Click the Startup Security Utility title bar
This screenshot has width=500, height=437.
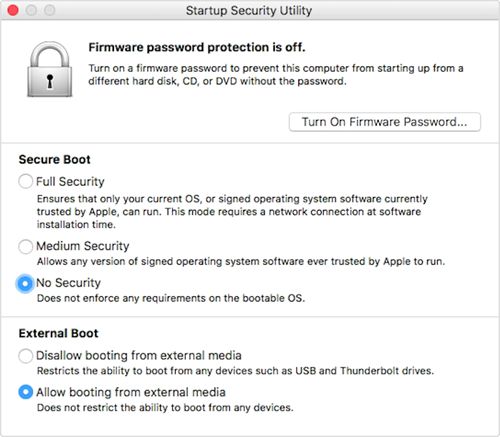[x=249, y=10]
